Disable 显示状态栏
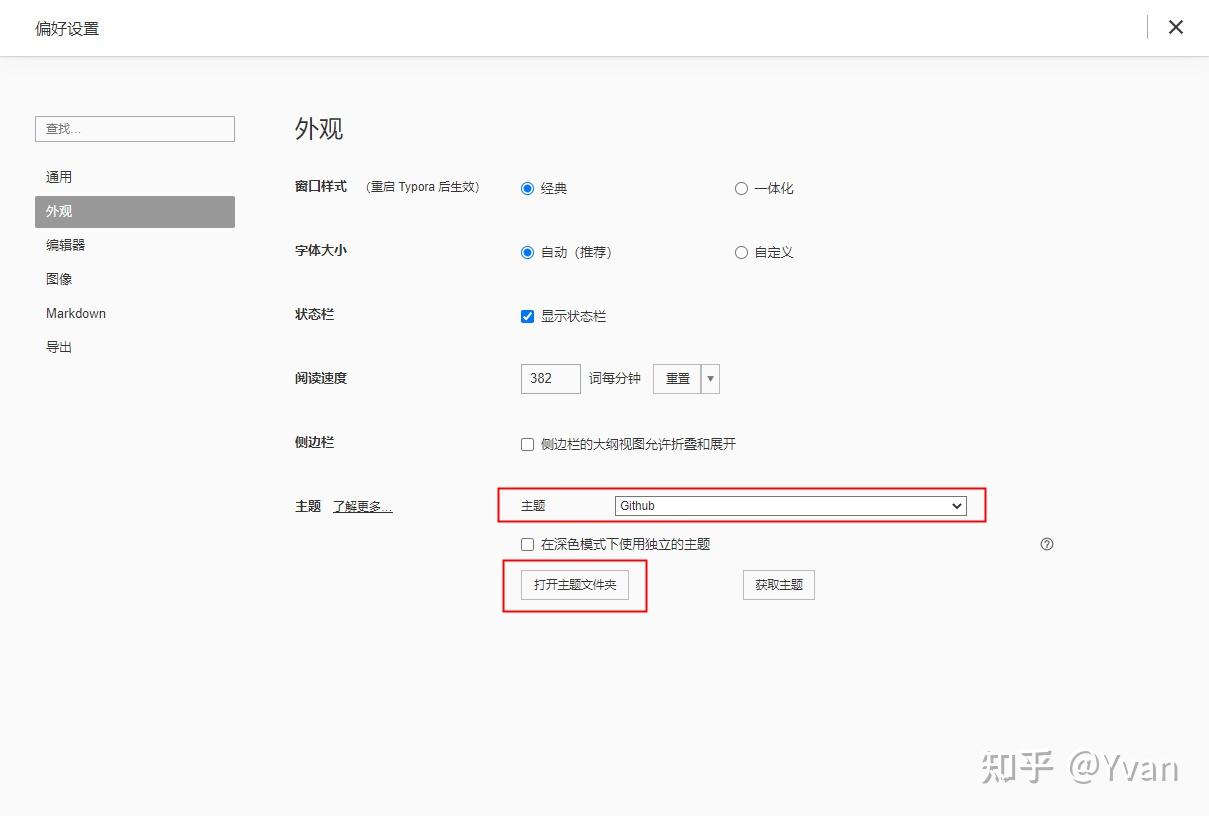This screenshot has height=816, width=1209. [527, 316]
